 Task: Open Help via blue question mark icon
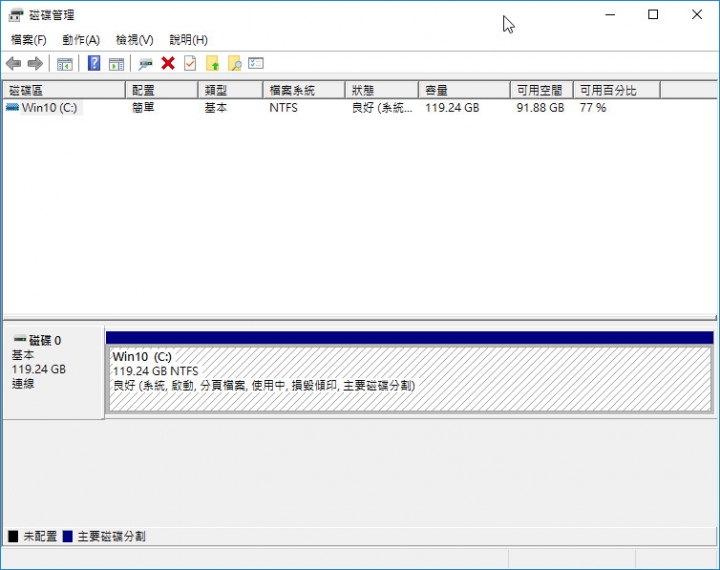point(94,63)
